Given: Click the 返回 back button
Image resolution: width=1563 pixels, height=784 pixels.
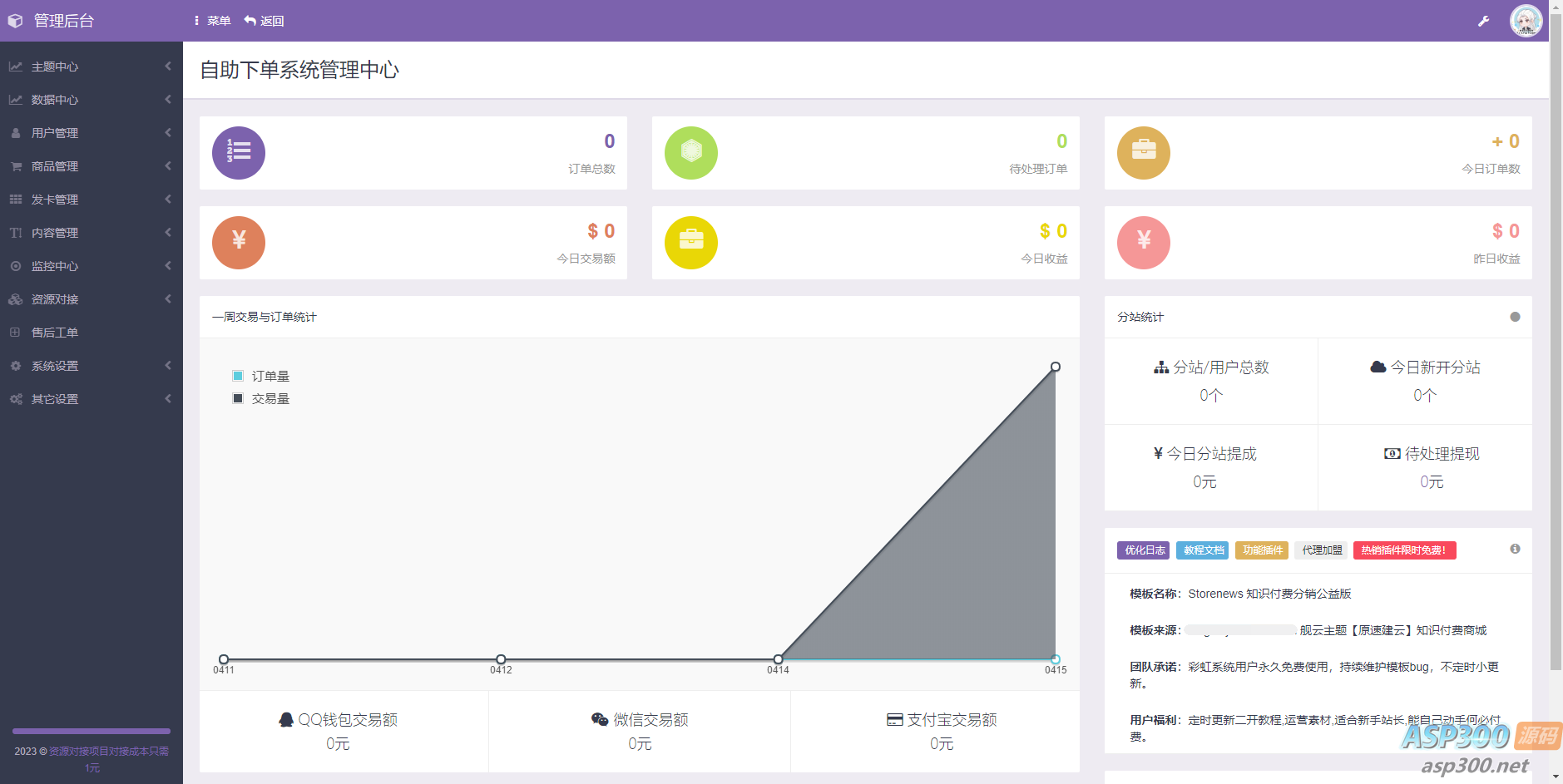Looking at the screenshot, I should [265, 21].
